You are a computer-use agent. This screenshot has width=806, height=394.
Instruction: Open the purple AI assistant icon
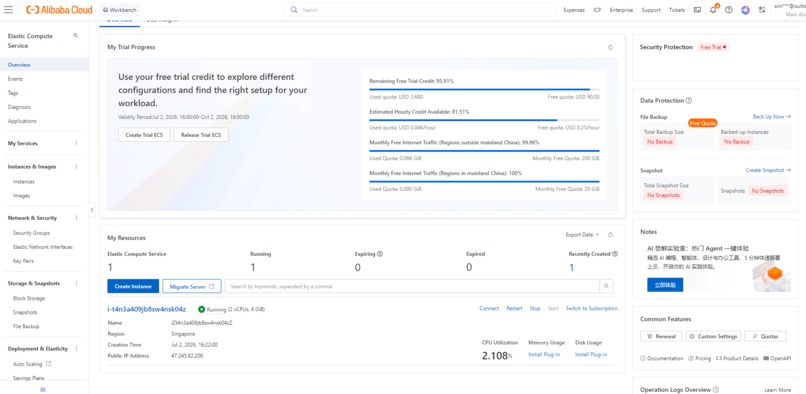(x=745, y=10)
